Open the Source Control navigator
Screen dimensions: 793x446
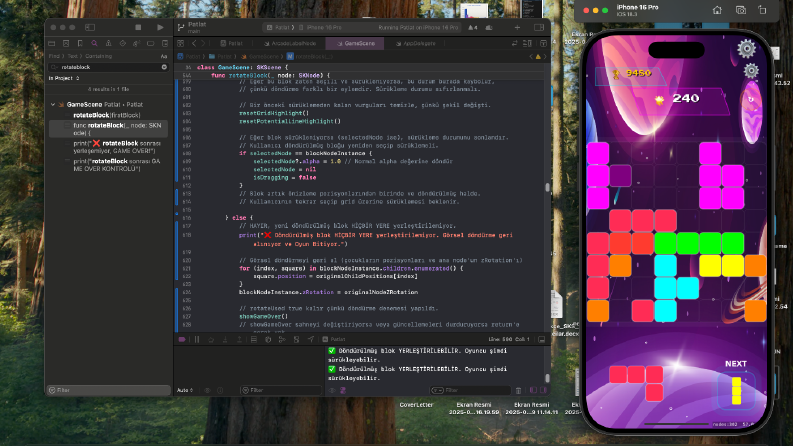click(66, 43)
